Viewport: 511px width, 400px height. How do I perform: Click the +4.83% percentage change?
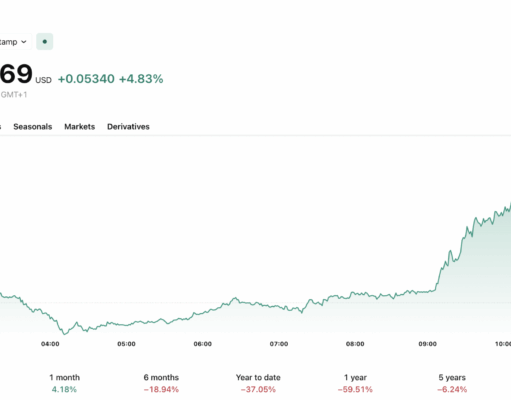click(141, 79)
